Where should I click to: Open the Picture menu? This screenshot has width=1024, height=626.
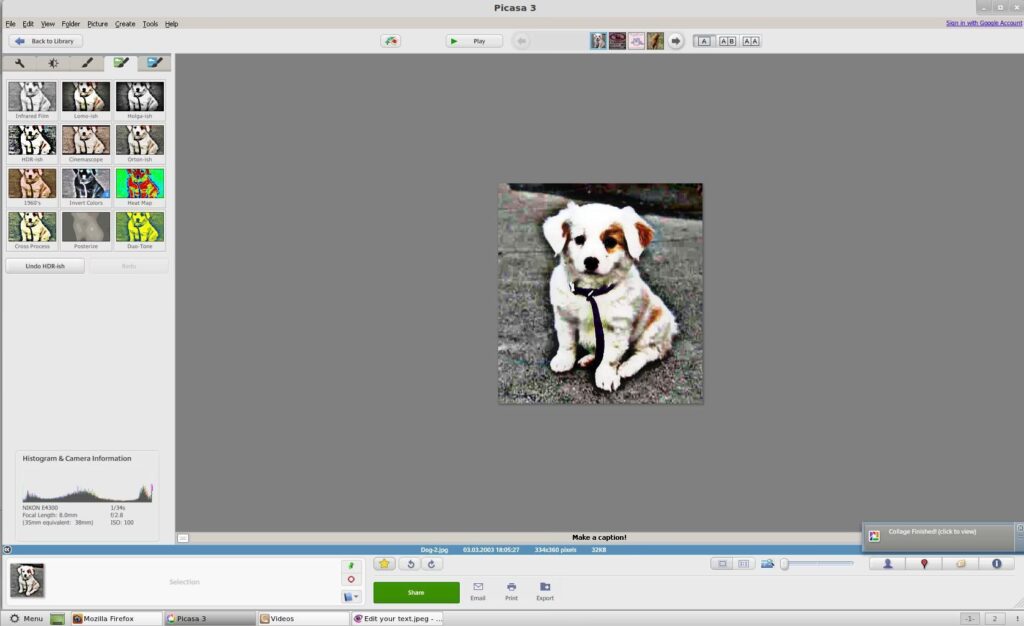pyautogui.click(x=97, y=23)
